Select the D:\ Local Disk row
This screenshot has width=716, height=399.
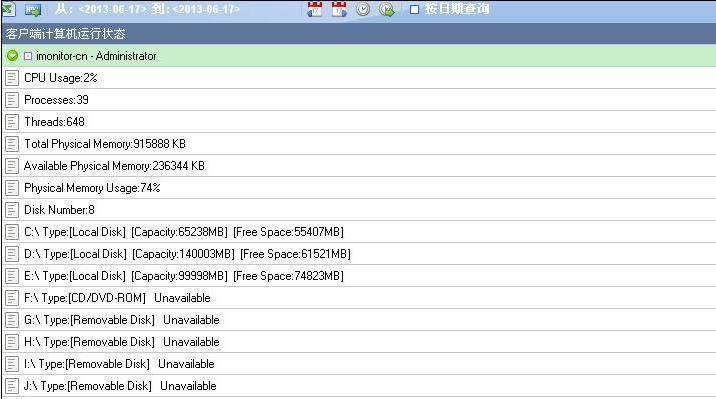[359, 253]
